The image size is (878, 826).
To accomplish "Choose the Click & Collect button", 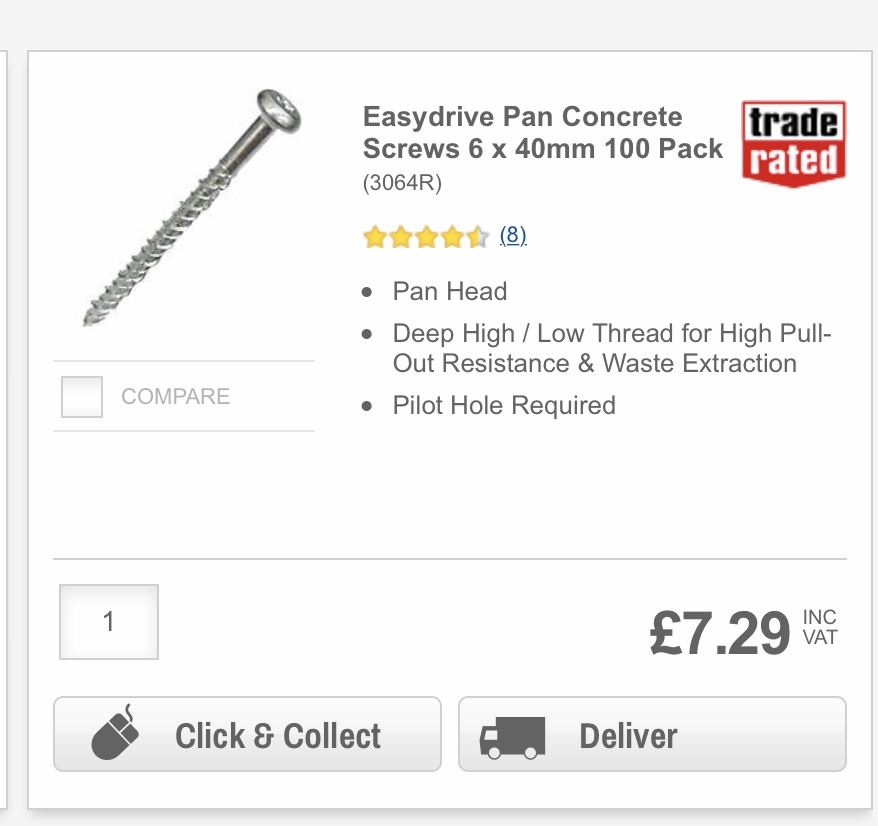I will click(x=247, y=734).
